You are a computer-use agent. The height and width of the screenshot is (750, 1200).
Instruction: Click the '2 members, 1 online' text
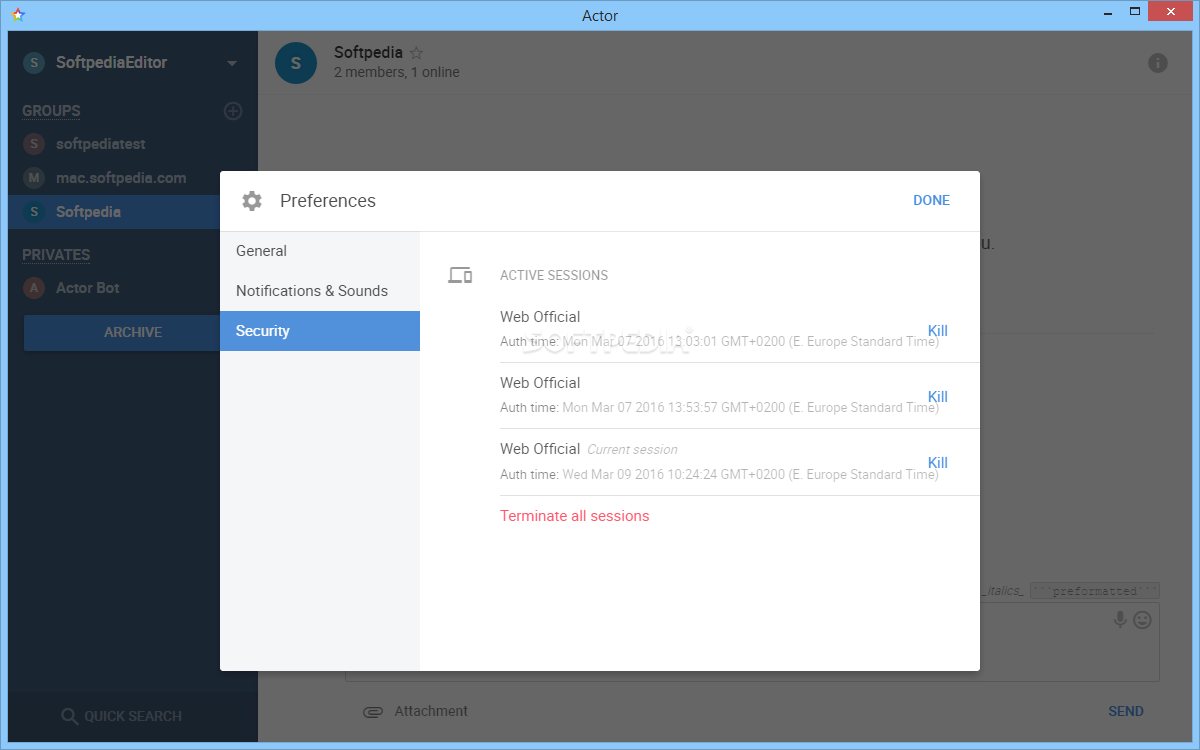[397, 72]
